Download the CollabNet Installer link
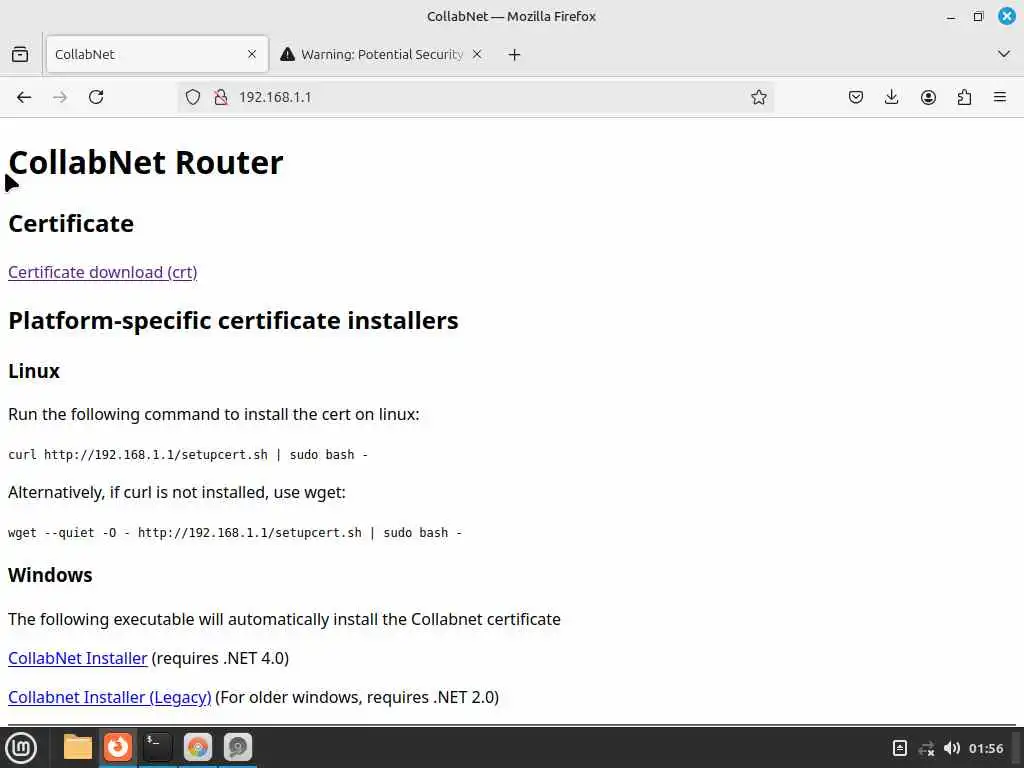This screenshot has height=768, width=1024. point(78,658)
